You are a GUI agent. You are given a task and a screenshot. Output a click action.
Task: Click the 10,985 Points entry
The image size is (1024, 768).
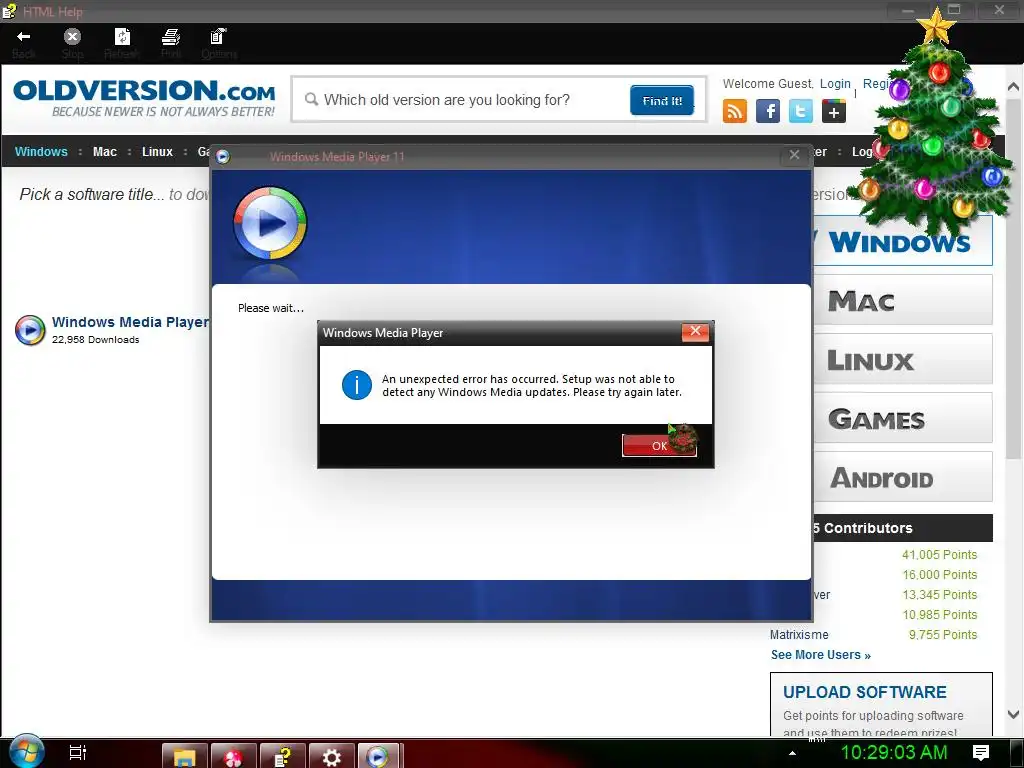tap(939, 615)
